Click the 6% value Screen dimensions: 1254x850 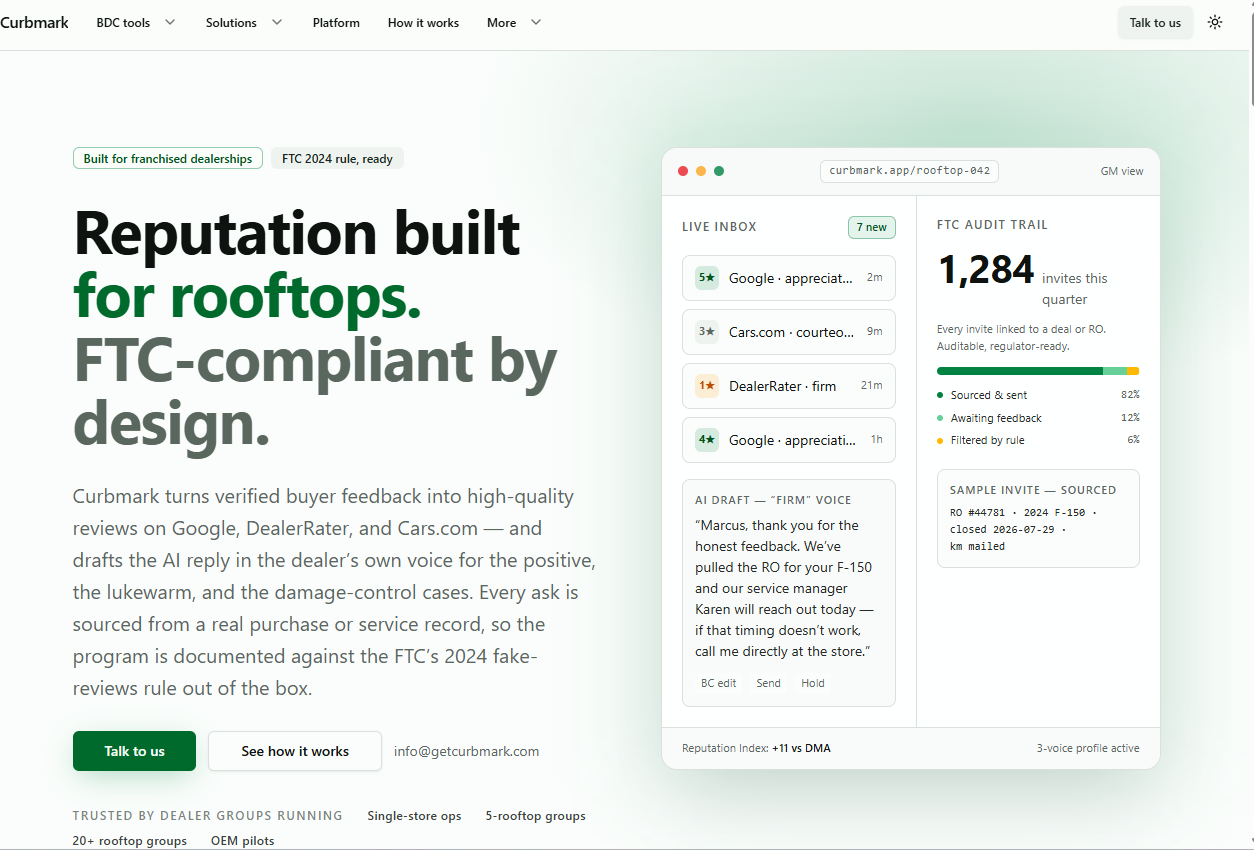[1133, 440]
